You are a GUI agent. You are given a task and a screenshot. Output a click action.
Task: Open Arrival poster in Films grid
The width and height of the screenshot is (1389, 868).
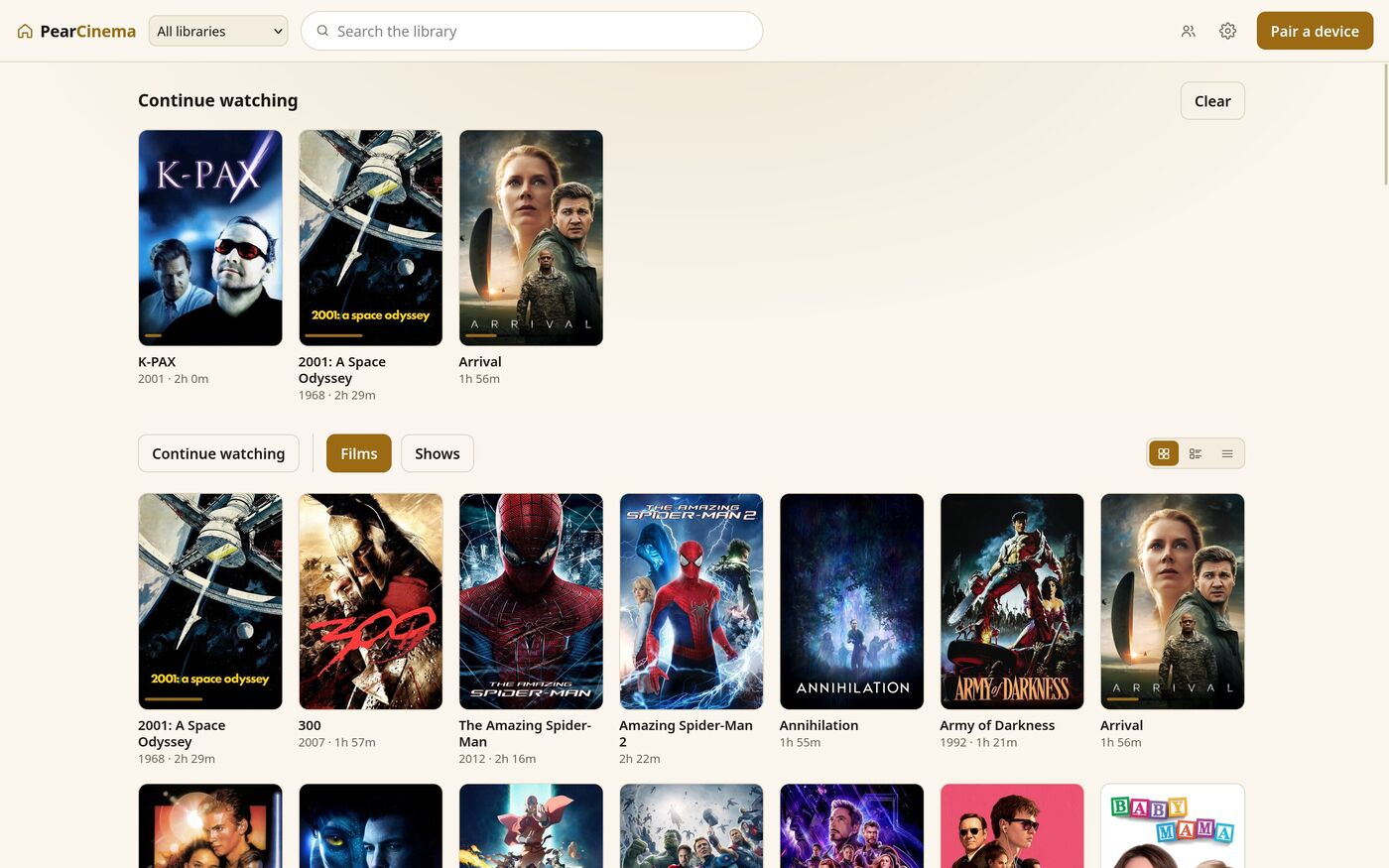pyautogui.click(x=1173, y=601)
